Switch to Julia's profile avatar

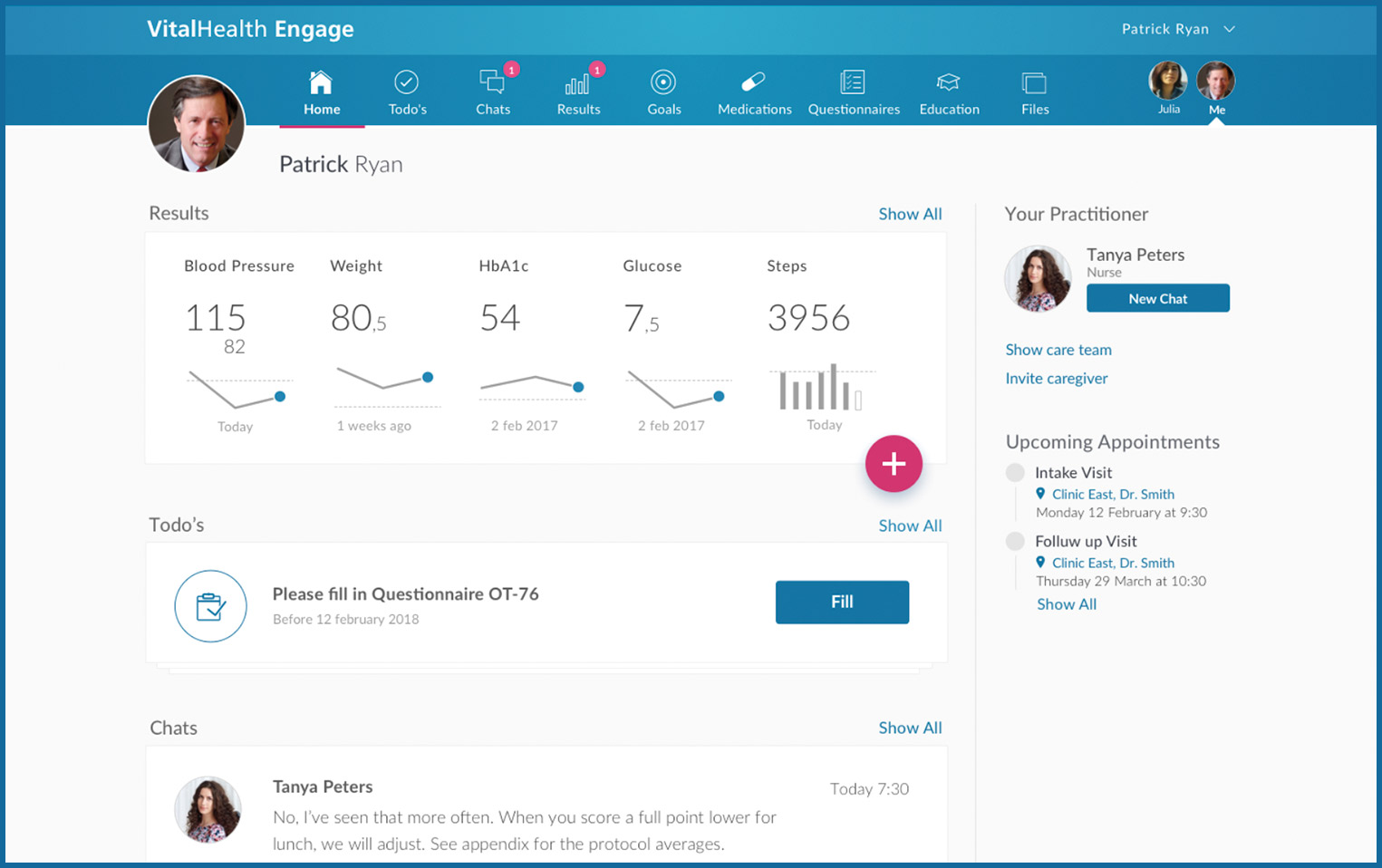click(1168, 81)
